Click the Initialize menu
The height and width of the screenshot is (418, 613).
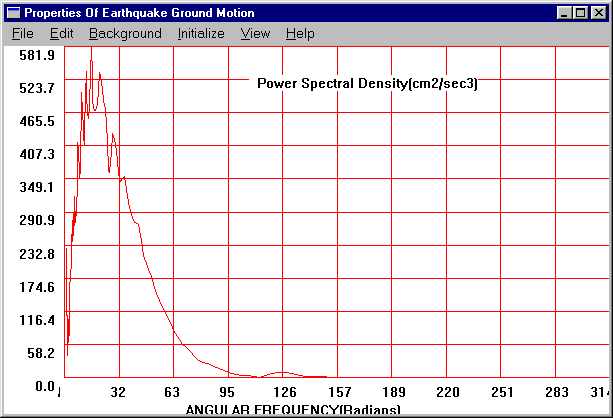[201, 33]
